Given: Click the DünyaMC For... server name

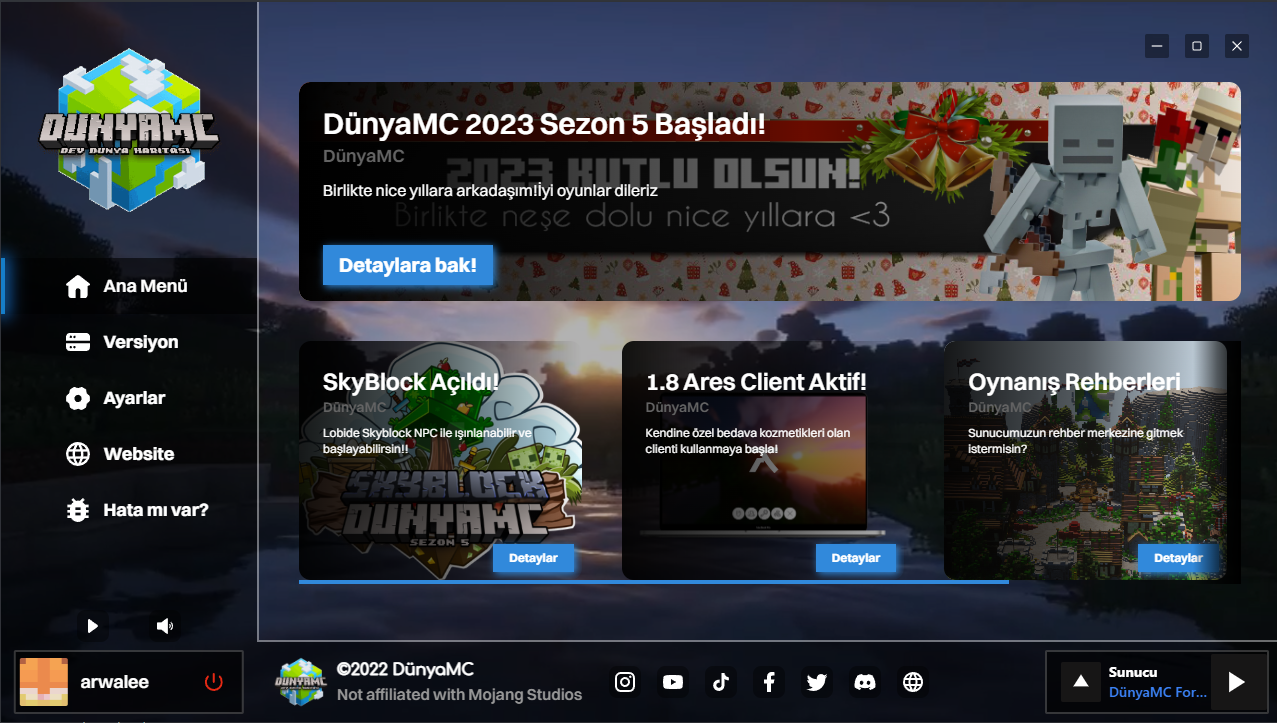Looking at the screenshot, I should pos(1157,692).
